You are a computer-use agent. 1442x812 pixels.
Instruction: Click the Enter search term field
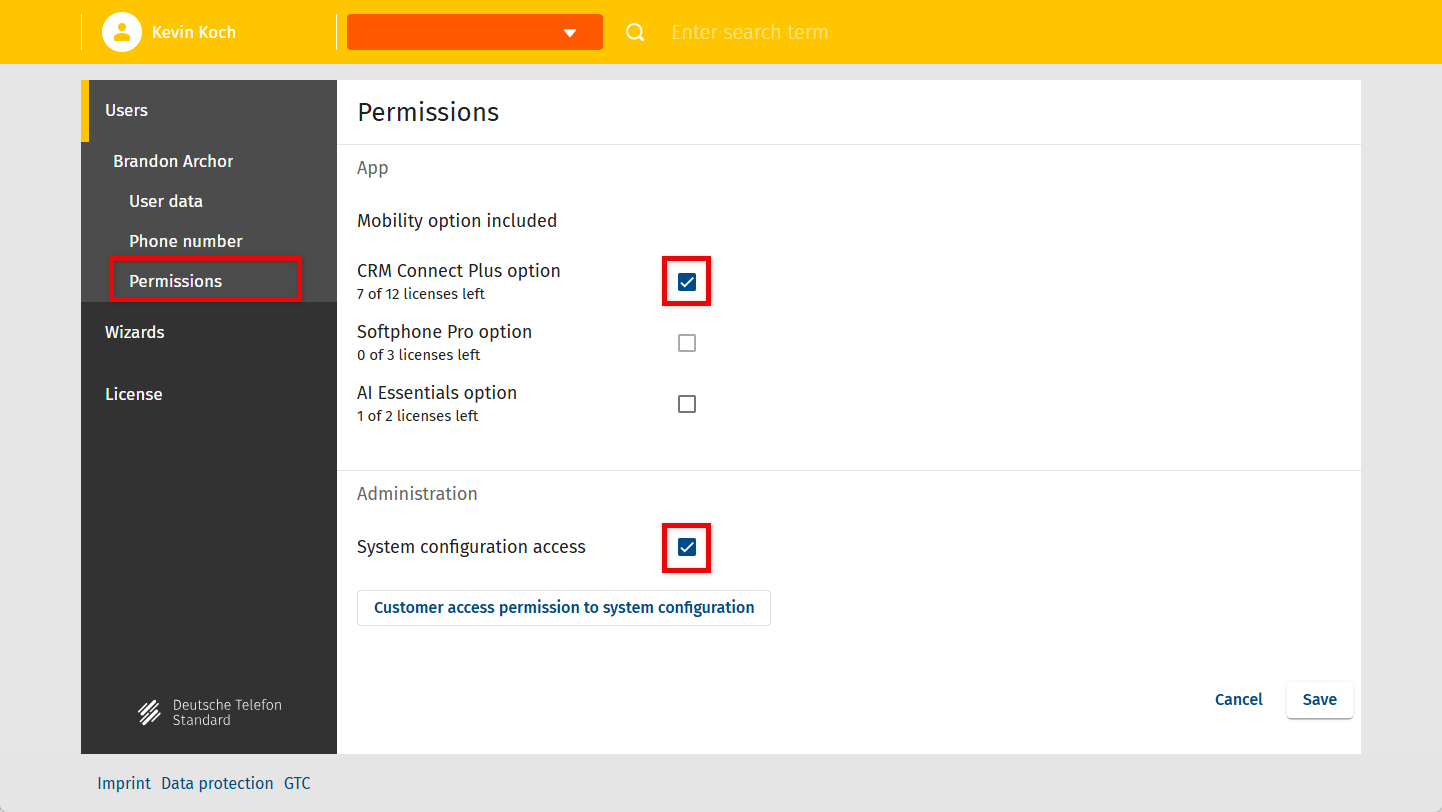click(750, 32)
